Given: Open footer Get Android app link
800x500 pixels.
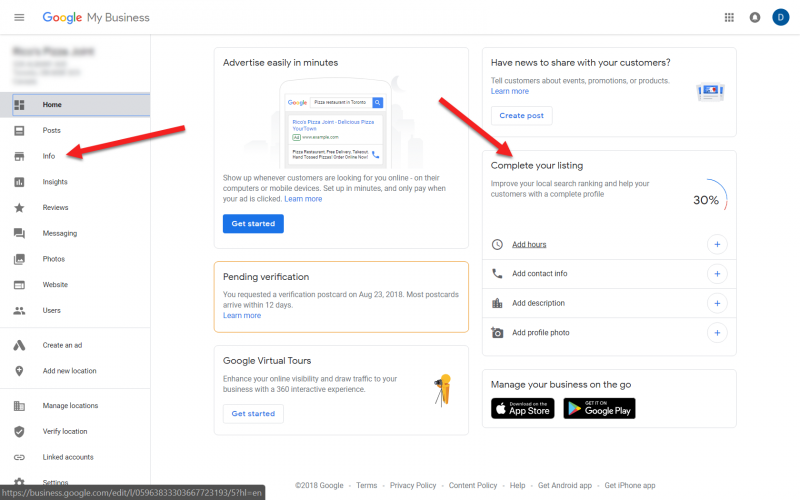Looking at the screenshot, I should tap(565, 485).
